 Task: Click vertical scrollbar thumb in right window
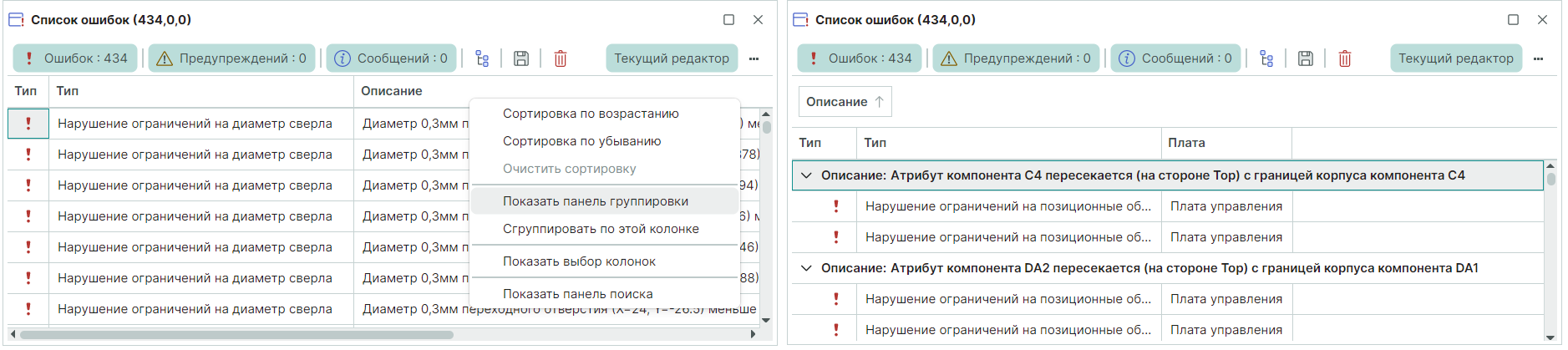pos(1550,179)
